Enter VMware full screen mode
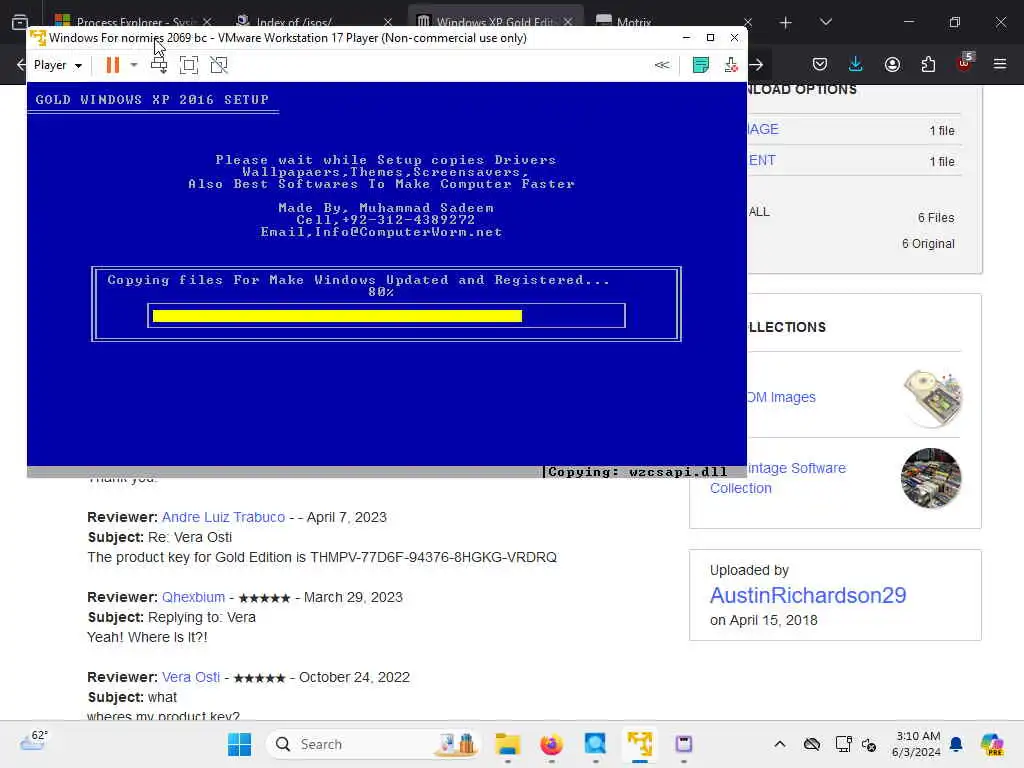The width and height of the screenshot is (1024, 768). point(189,65)
